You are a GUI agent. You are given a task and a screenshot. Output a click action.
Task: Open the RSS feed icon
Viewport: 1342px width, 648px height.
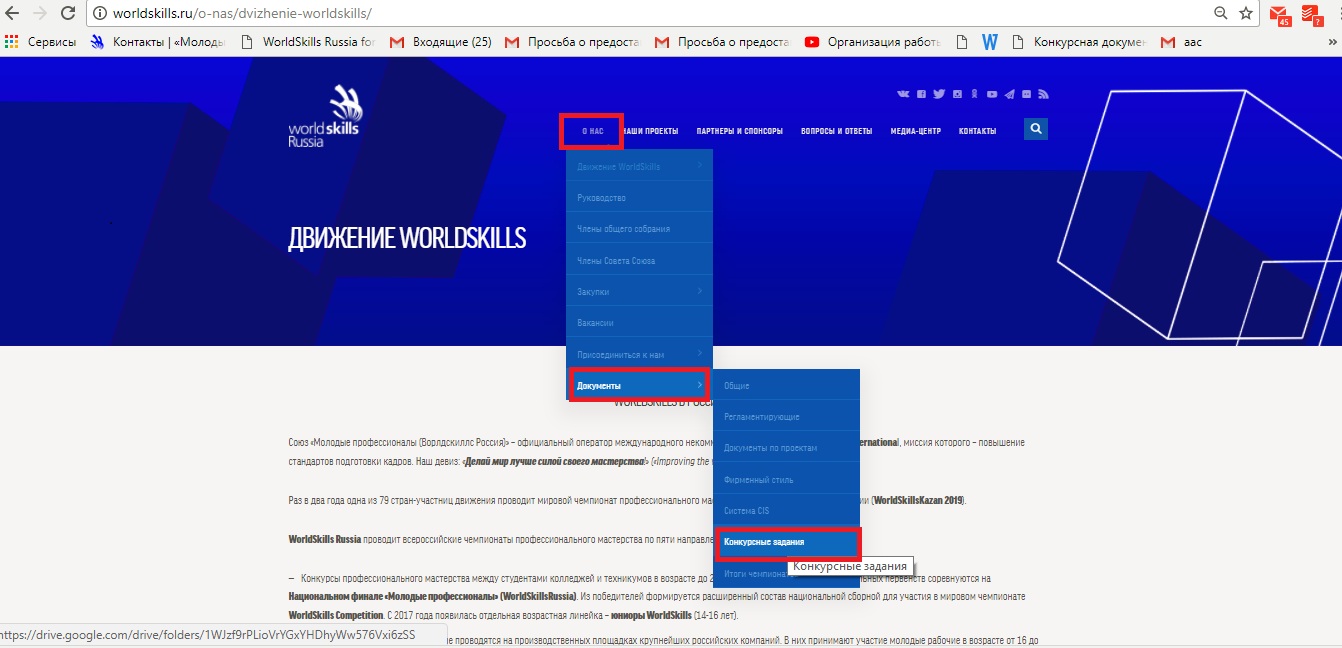1043,94
